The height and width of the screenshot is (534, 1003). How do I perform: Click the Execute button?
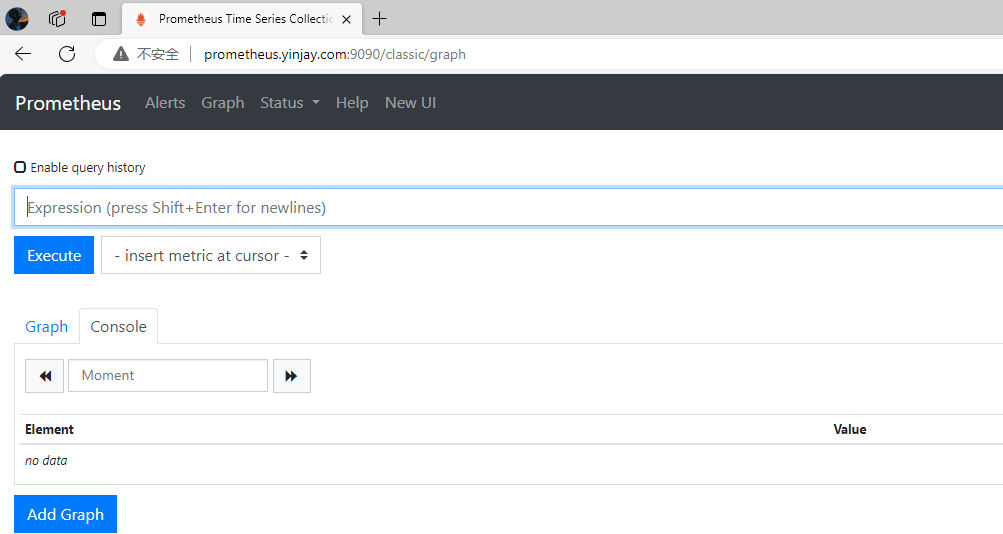tap(54, 255)
